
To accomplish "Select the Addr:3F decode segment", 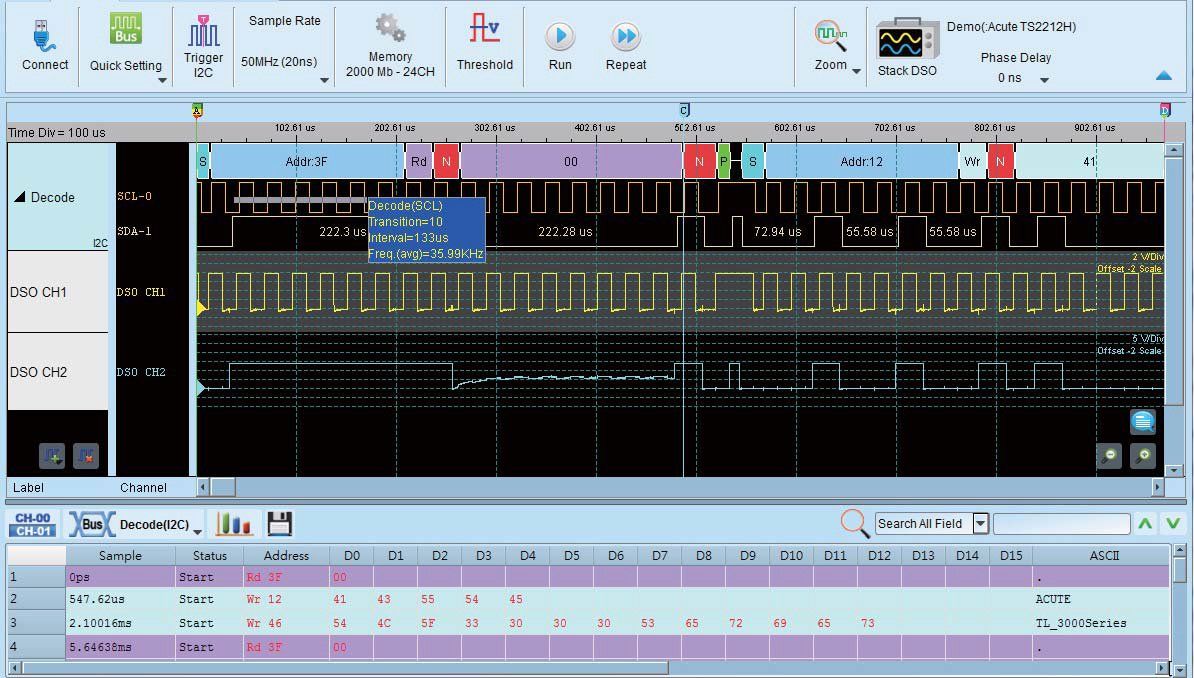I will [x=305, y=162].
